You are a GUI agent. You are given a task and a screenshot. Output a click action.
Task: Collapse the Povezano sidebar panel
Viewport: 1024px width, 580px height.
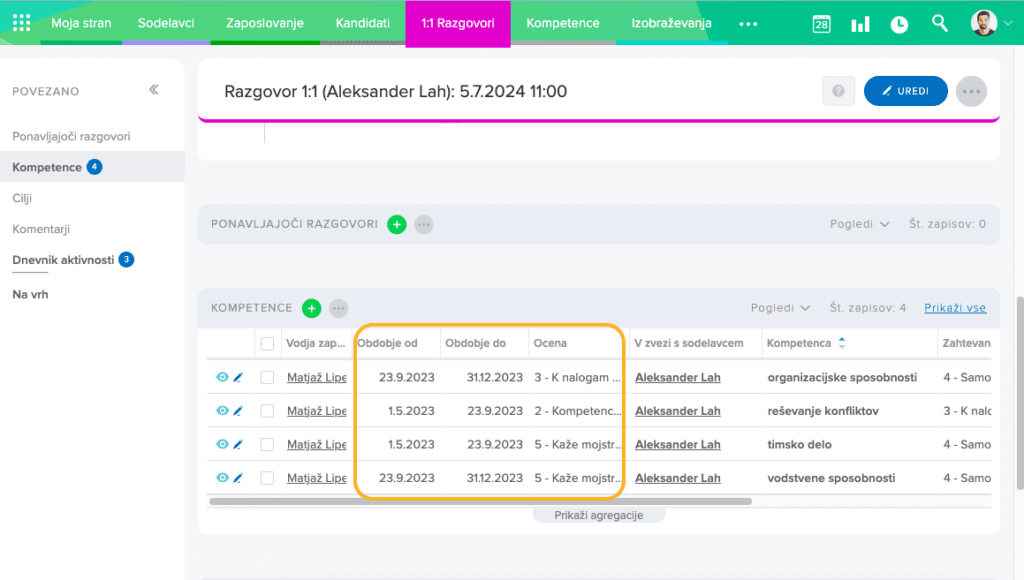pyautogui.click(x=154, y=90)
